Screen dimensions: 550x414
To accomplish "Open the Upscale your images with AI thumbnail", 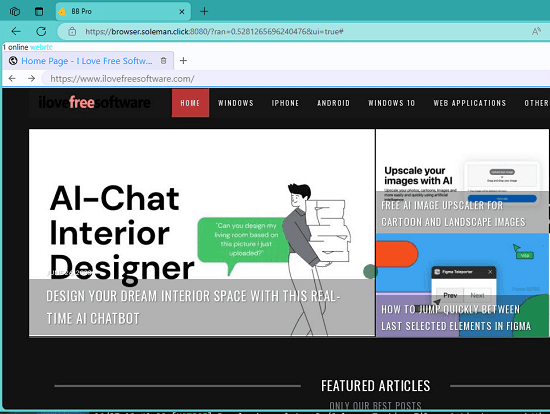I will pos(462,160).
